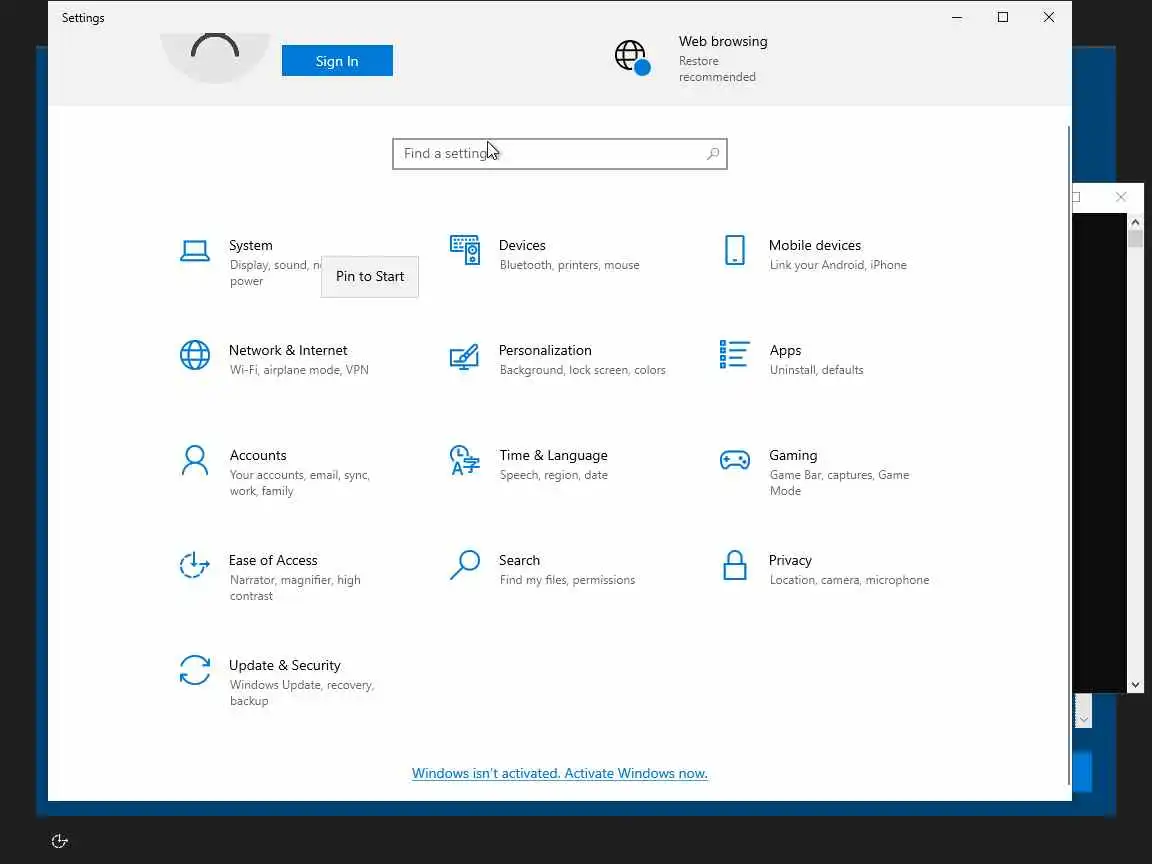This screenshot has height=864, width=1152.
Task: Click scroll-down arrow in the background window
Action: pos(1135,685)
